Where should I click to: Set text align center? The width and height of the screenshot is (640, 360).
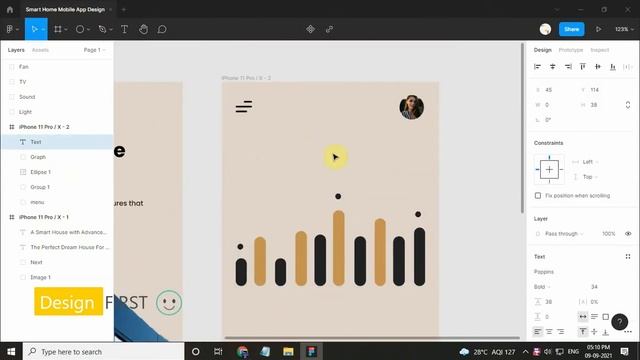pyautogui.click(x=549, y=332)
